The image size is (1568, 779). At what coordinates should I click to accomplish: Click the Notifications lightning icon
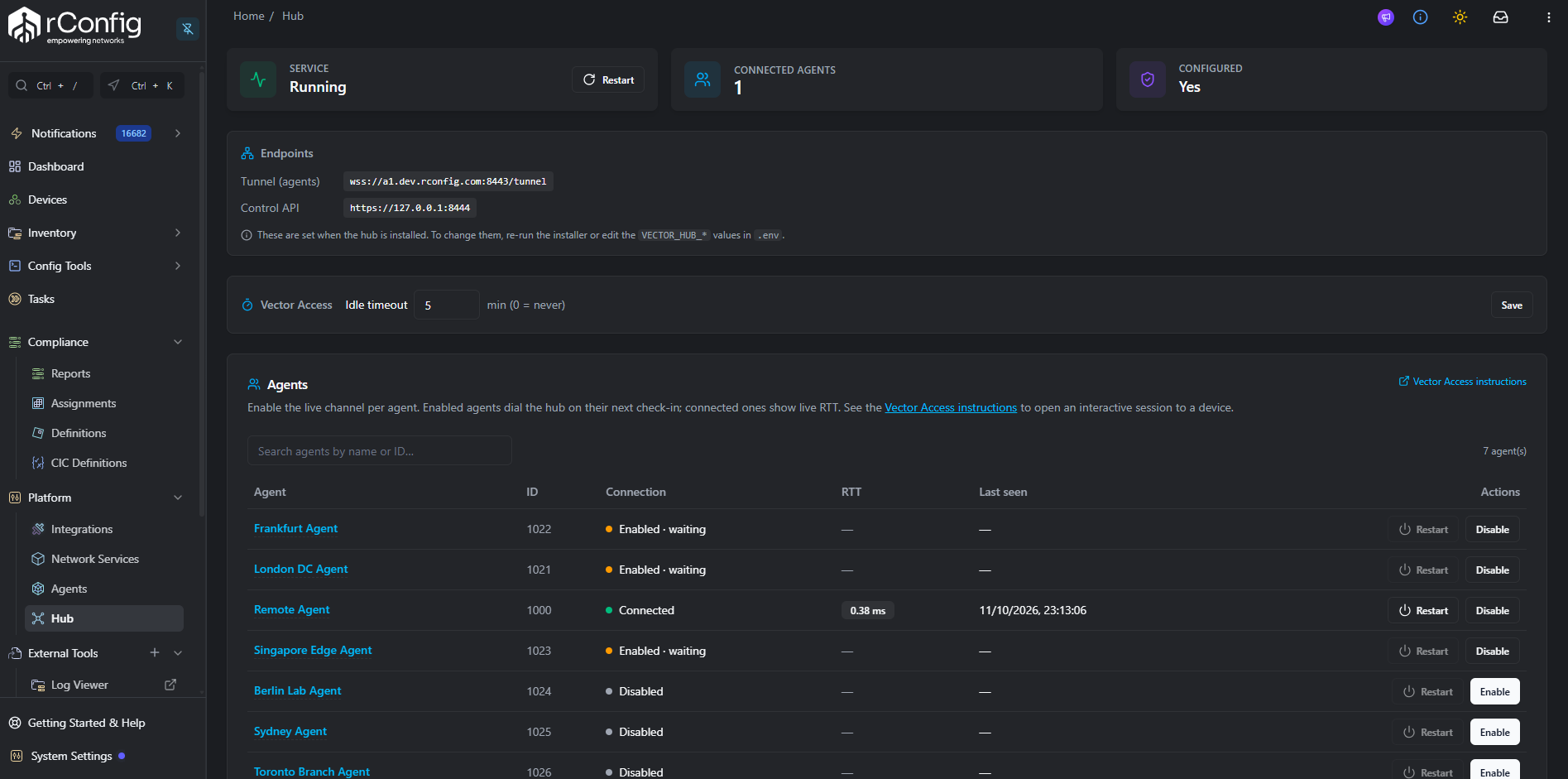point(17,133)
